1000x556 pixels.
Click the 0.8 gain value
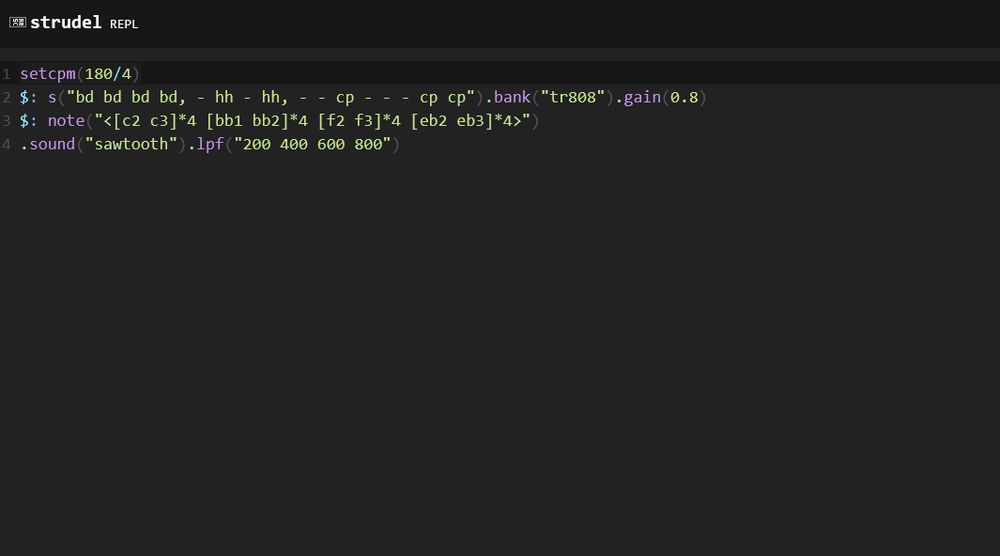point(684,98)
